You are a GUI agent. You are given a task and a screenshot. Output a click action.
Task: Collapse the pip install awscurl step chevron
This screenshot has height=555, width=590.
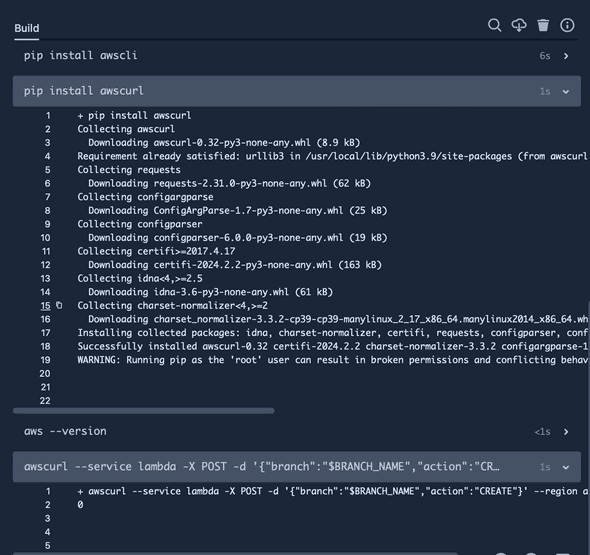566,91
